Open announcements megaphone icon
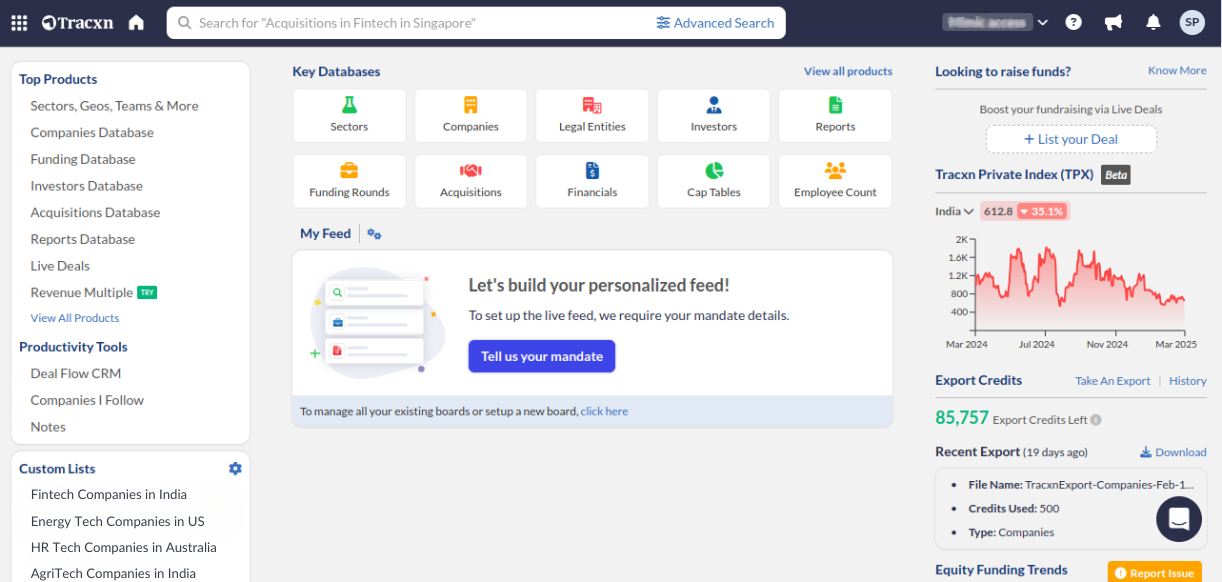The height and width of the screenshot is (582, 1222). (x=1113, y=22)
